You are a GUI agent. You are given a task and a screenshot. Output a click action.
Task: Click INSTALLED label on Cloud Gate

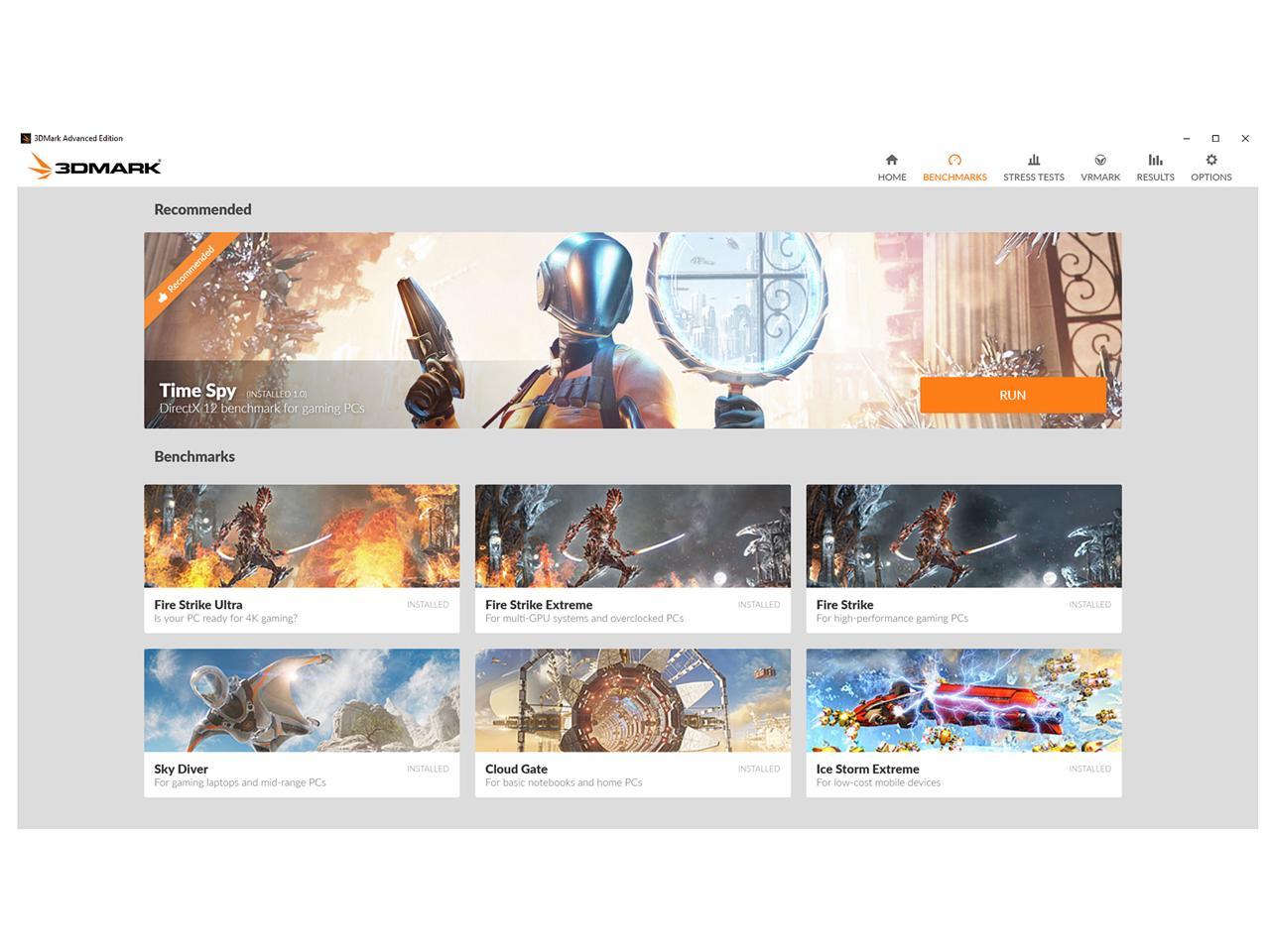tap(759, 770)
